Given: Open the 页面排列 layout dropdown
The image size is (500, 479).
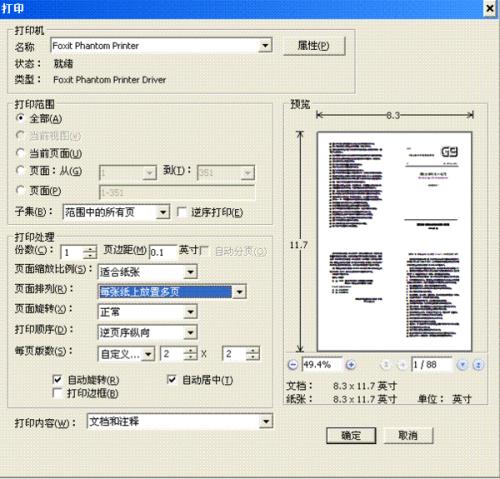Looking at the screenshot, I should (239, 292).
